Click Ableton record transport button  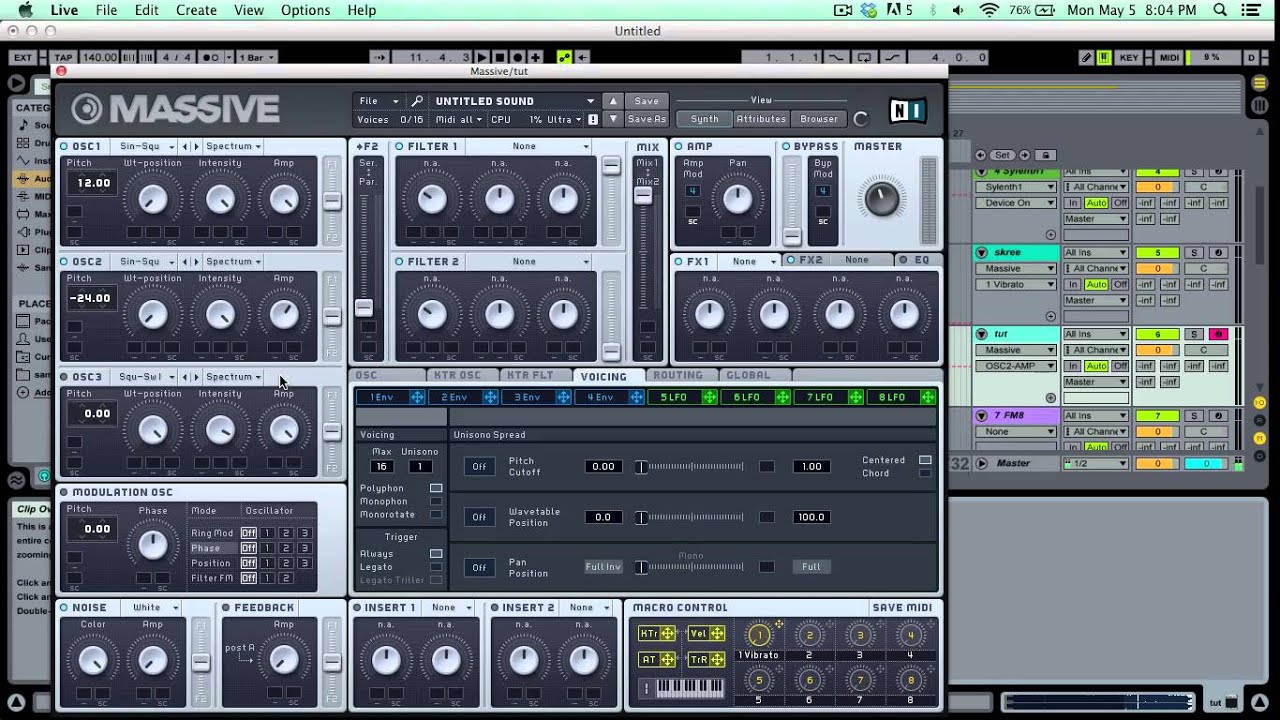click(518, 58)
